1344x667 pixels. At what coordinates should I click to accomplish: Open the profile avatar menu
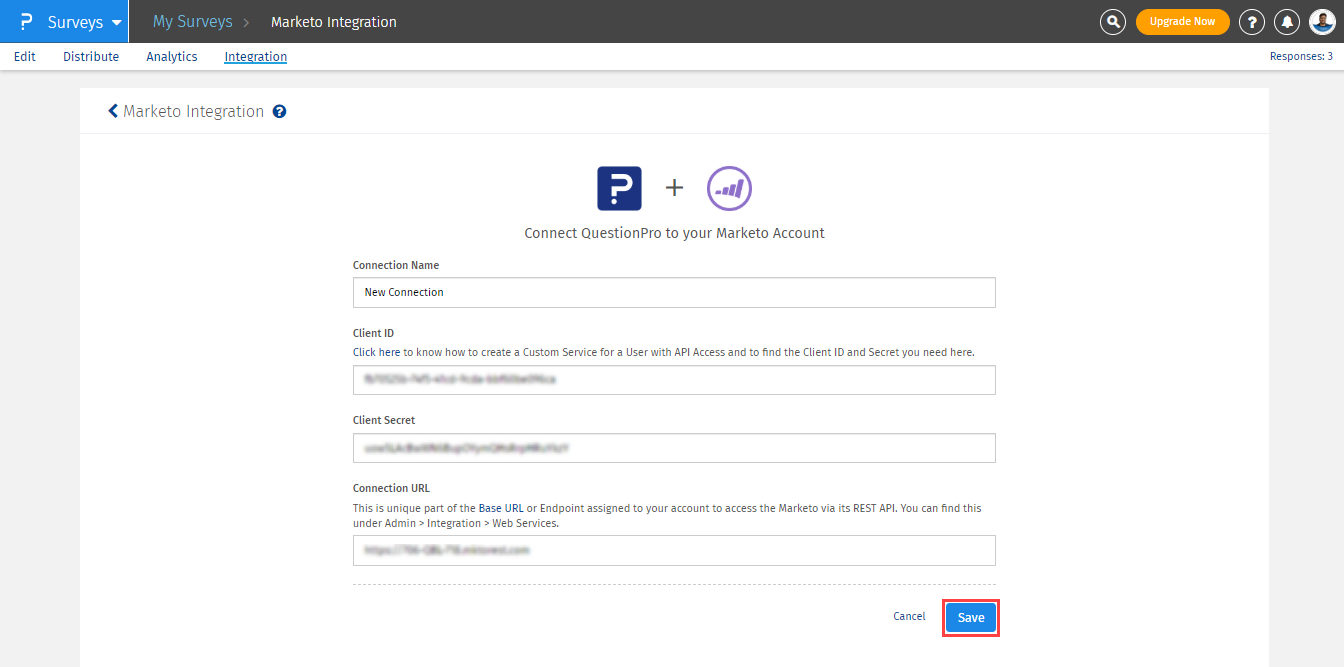point(1322,21)
